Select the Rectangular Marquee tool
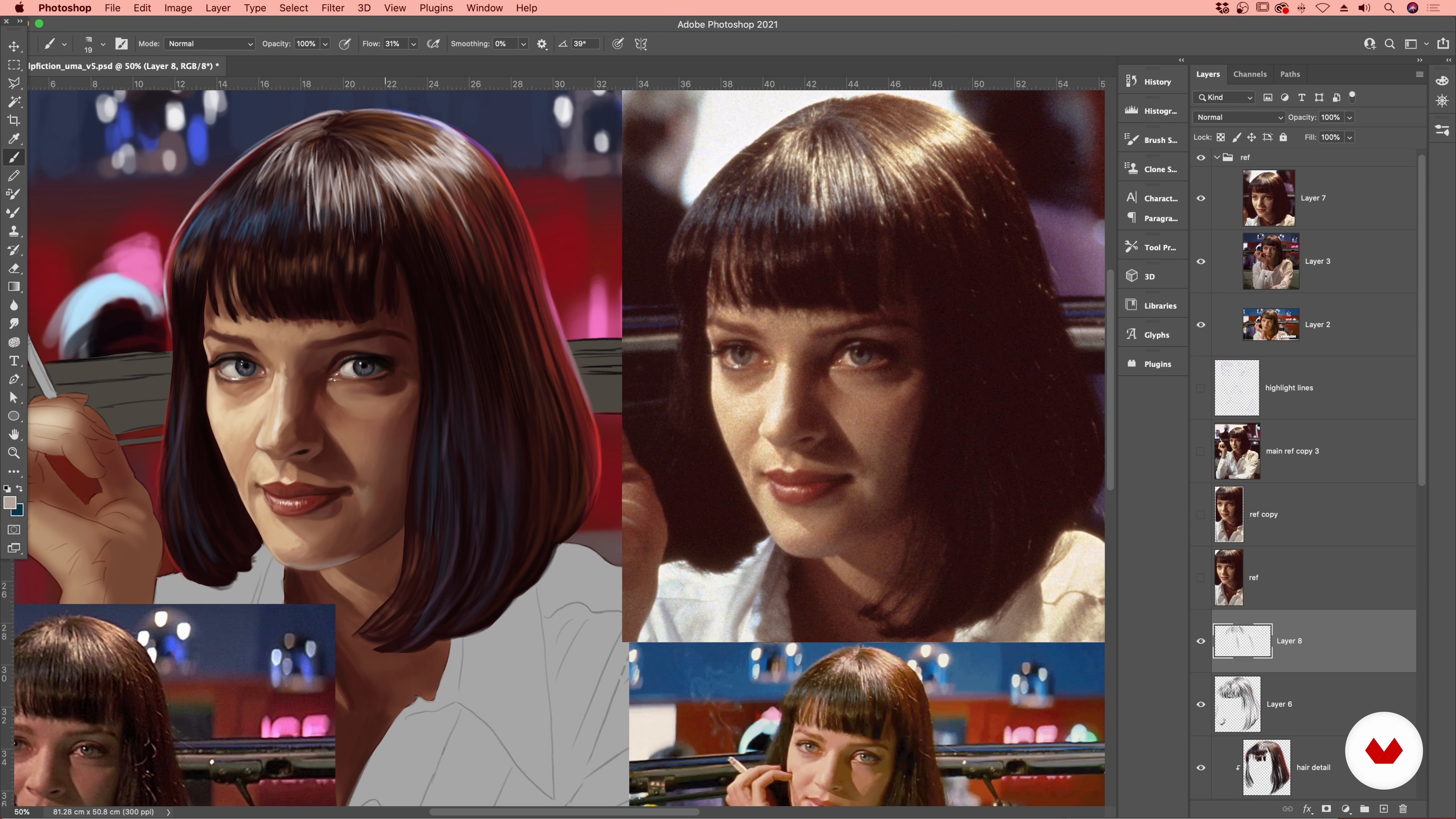 point(14,65)
